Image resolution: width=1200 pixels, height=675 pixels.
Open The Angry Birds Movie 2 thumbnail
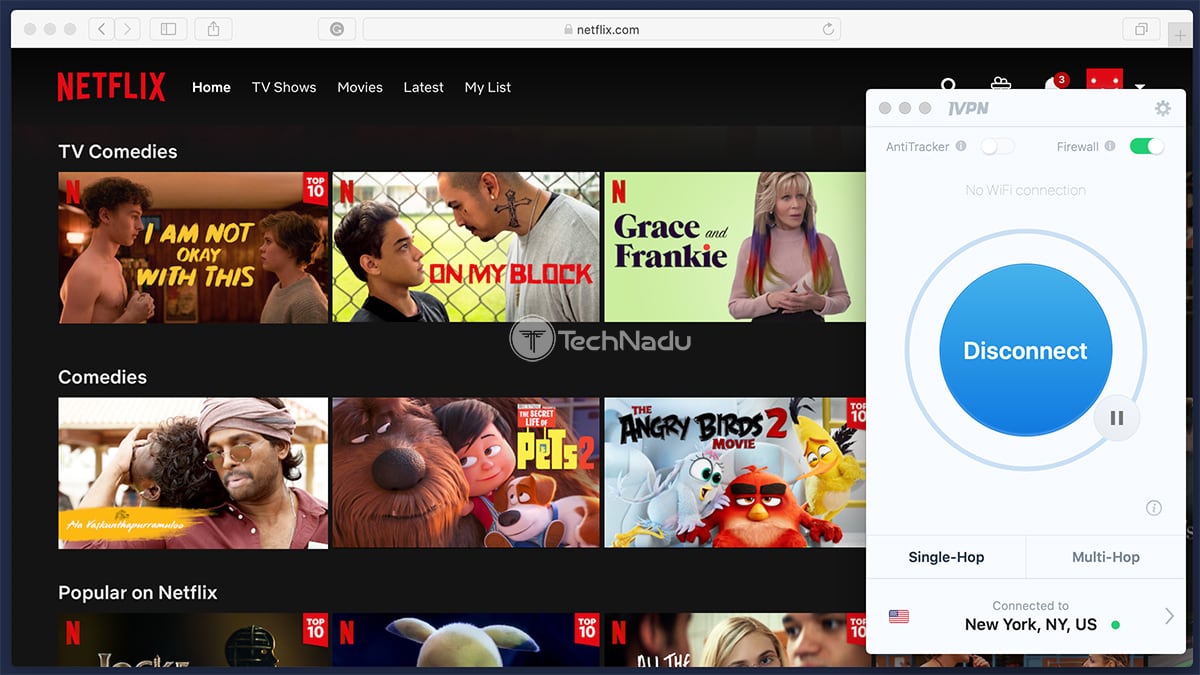pyautogui.click(x=735, y=473)
